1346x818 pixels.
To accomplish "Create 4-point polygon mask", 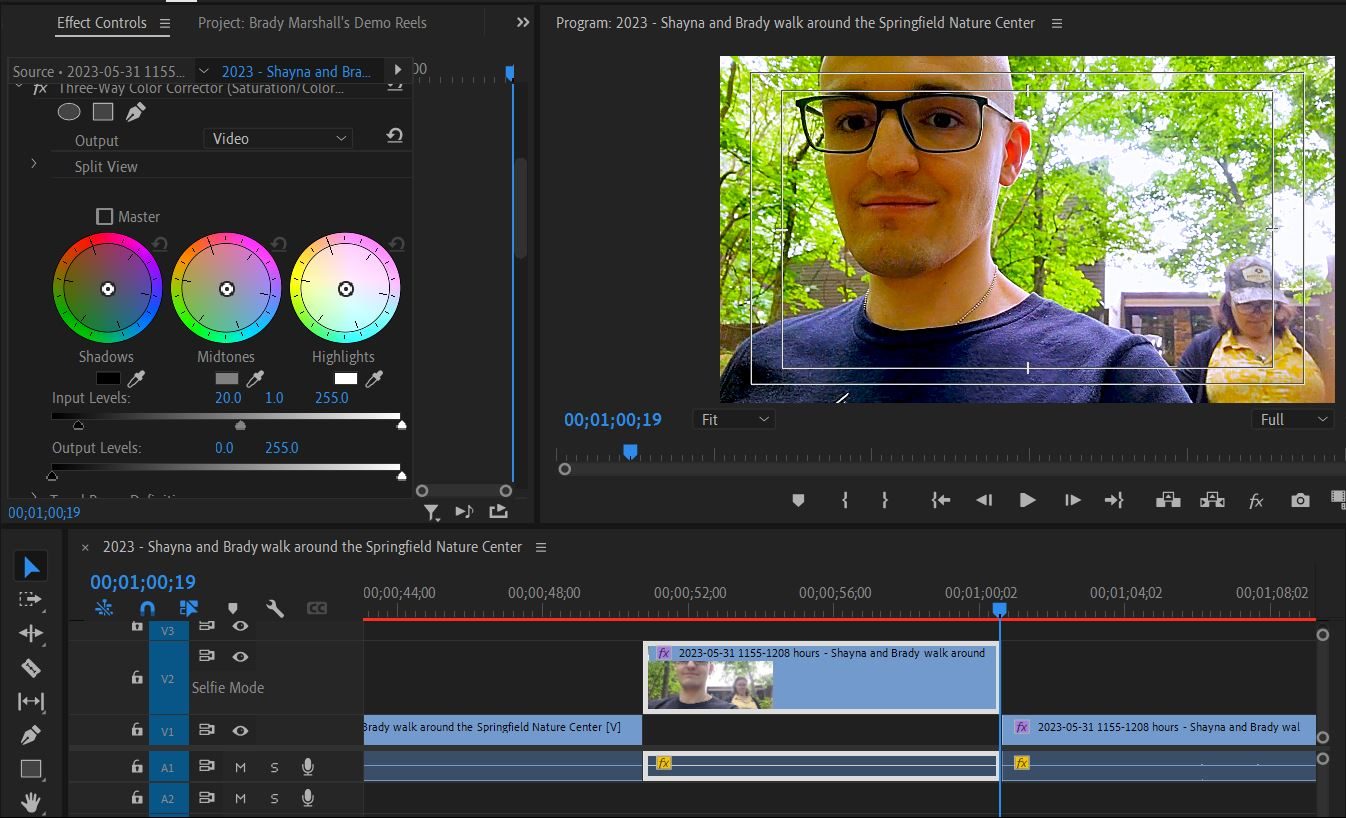I will click(x=103, y=112).
